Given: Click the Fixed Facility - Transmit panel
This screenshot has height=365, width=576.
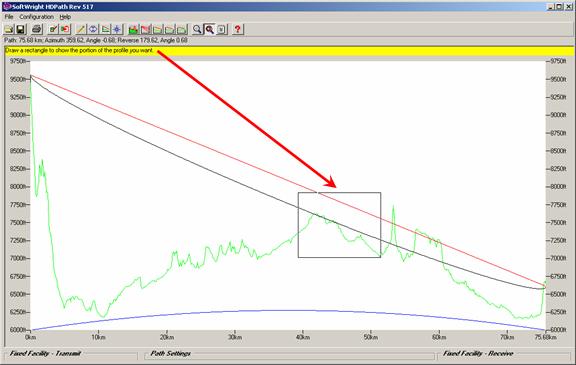Looking at the screenshot, I should coord(71,354).
